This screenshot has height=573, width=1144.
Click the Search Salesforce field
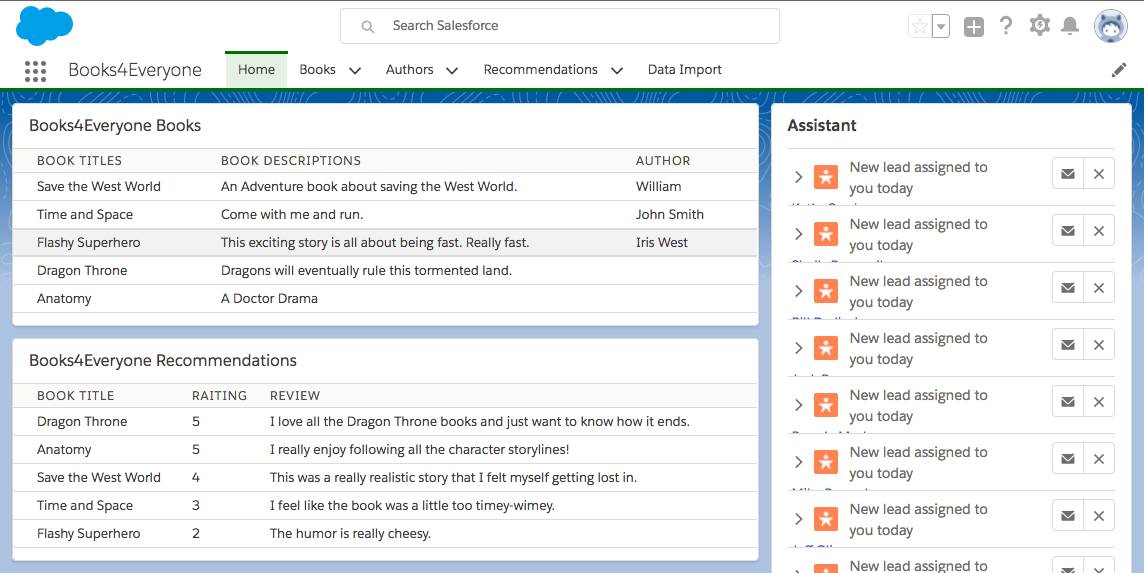(560, 26)
